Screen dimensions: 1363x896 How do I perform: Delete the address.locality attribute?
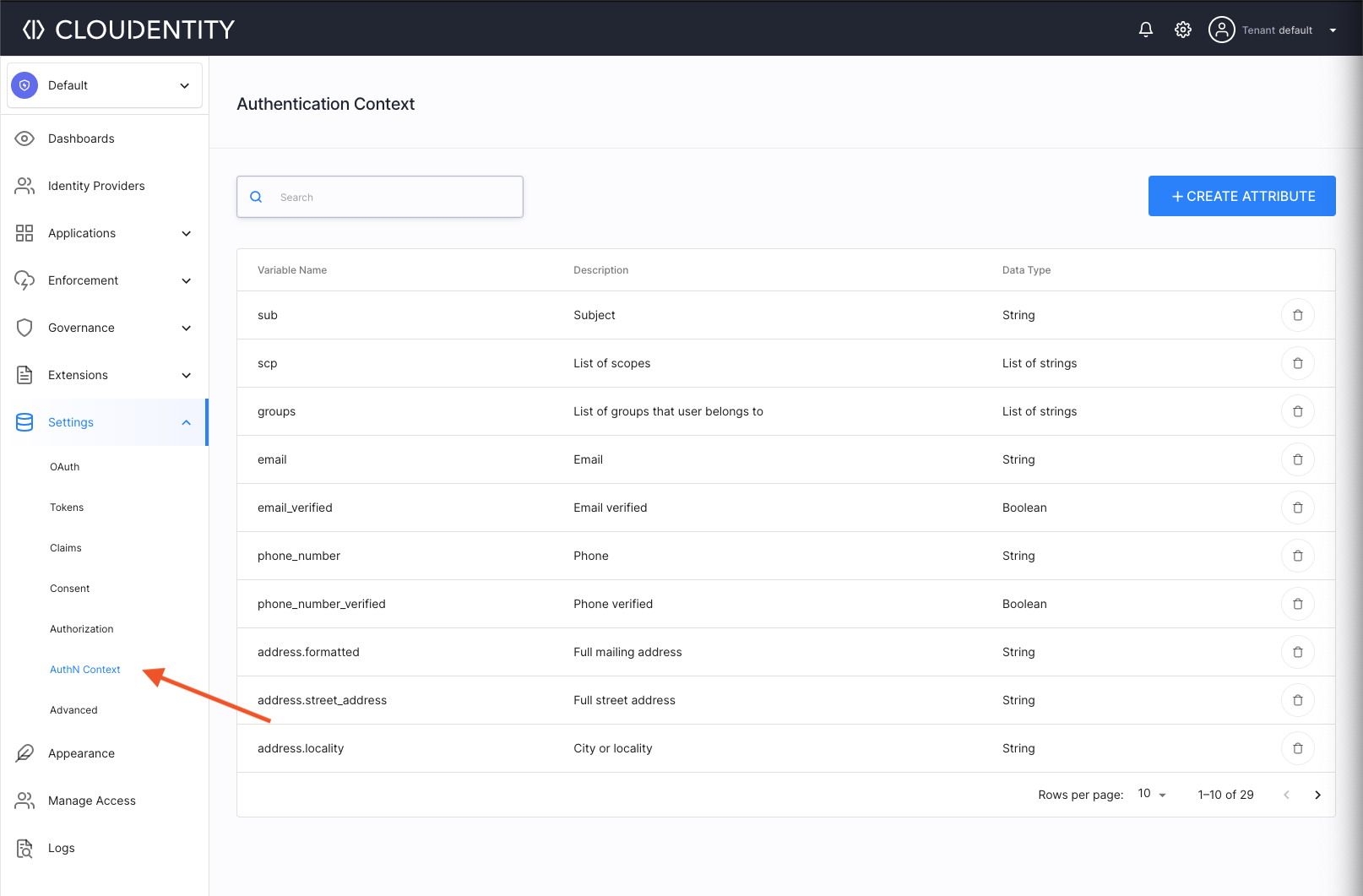click(x=1298, y=748)
